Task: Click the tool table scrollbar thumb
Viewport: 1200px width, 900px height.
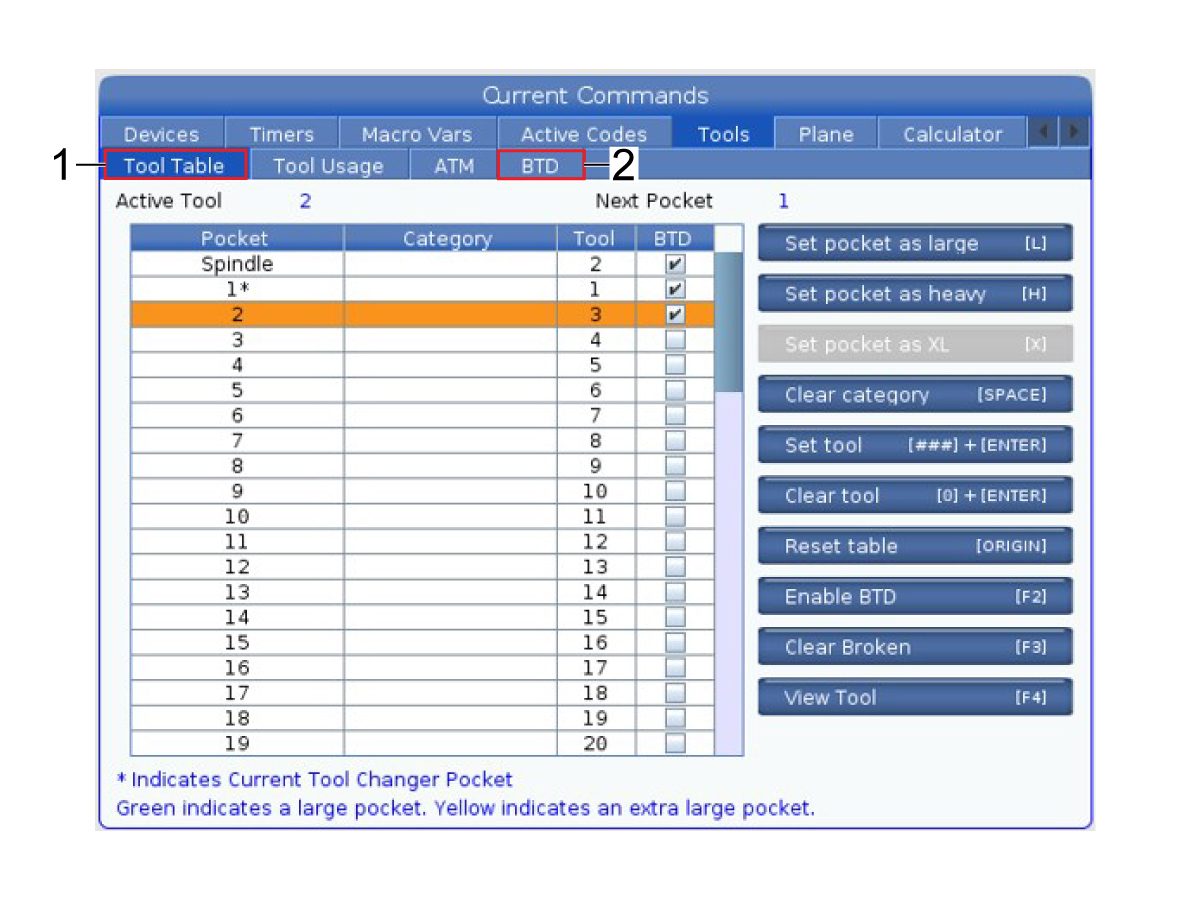Action: click(729, 321)
